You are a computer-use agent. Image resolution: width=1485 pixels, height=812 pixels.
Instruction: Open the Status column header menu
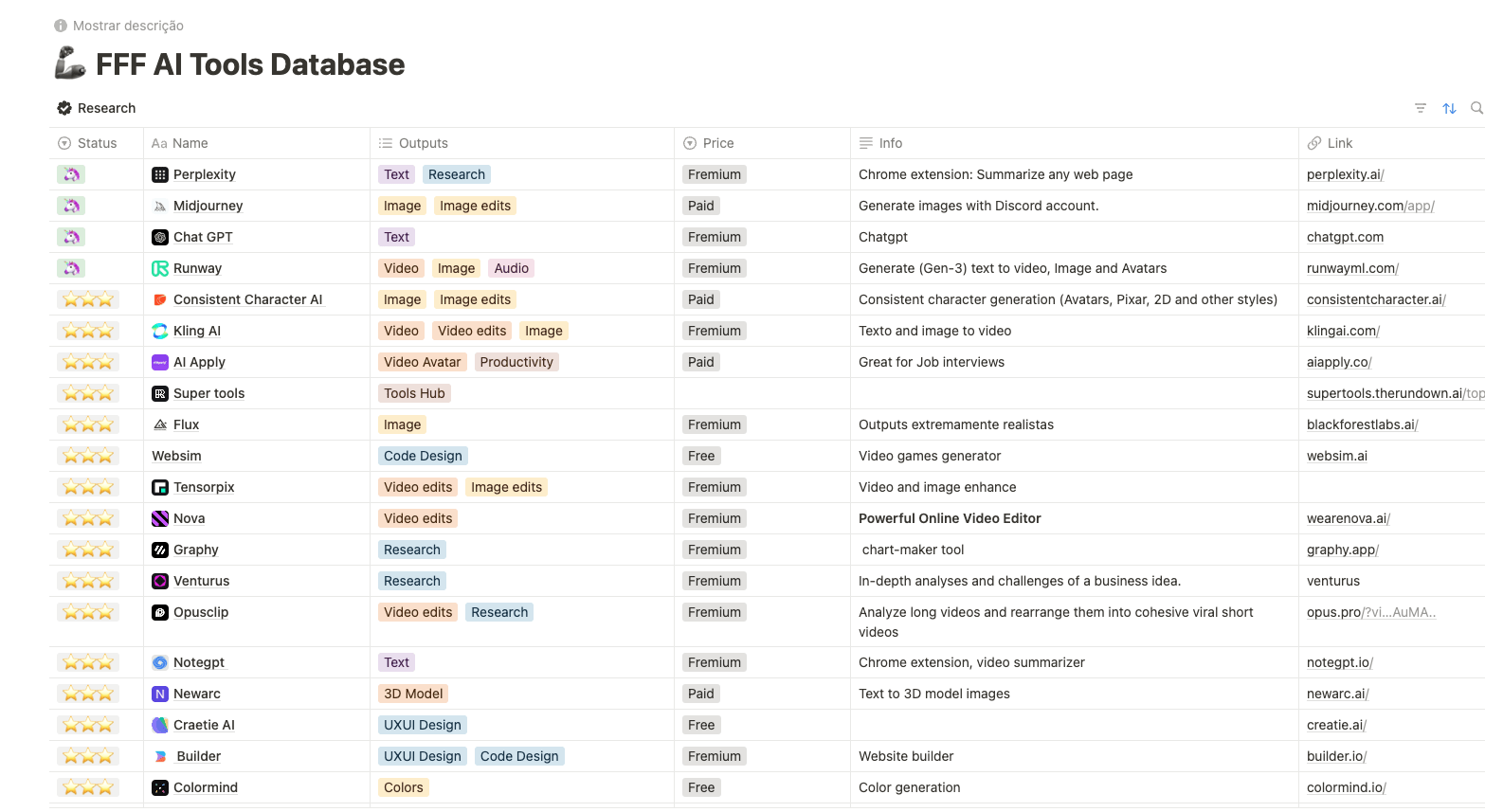pyautogui.click(x=97, y=143)
